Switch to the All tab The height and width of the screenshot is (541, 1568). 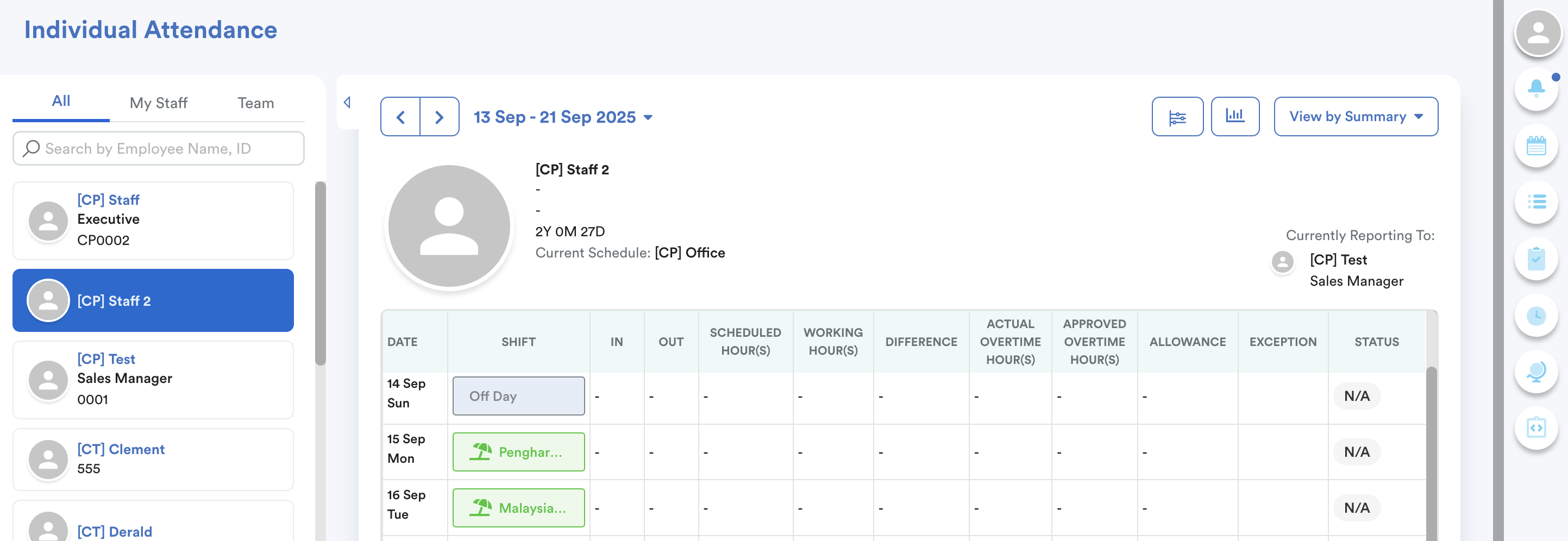(61, 101)
